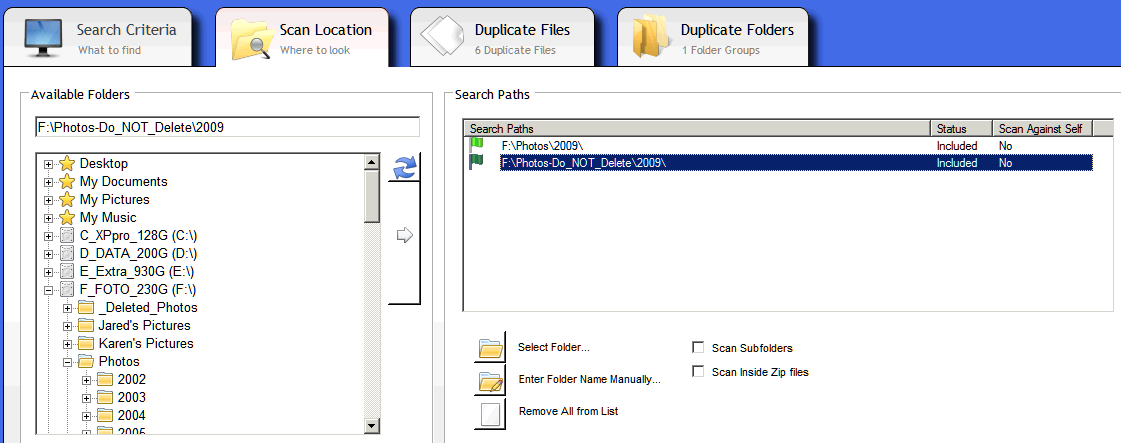This screenshot has width=1121, height=443.
Task: Click the Remove All from List icon
Action: (x=490, y=412)
